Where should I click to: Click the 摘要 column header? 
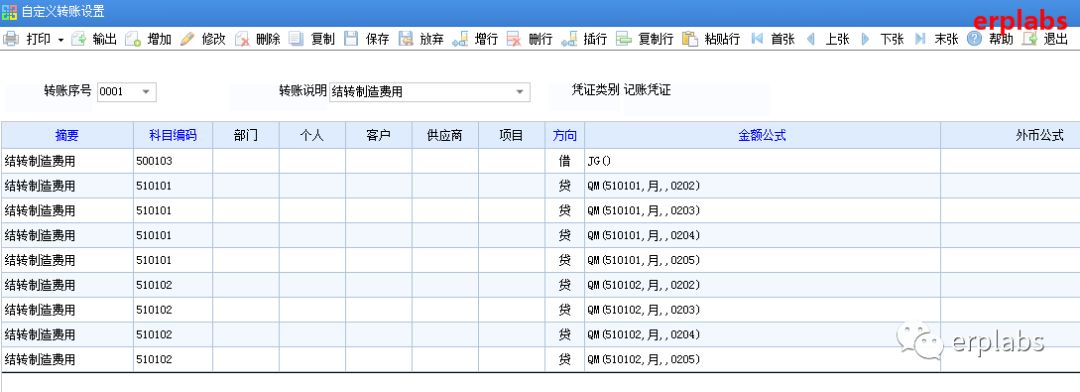coord(67,136)
